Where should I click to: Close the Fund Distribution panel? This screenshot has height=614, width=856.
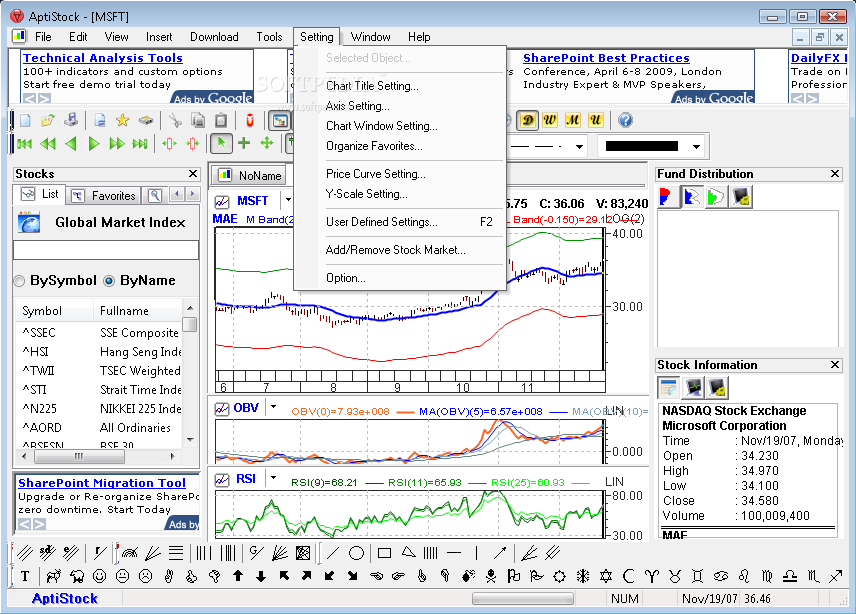coord(835,174)
